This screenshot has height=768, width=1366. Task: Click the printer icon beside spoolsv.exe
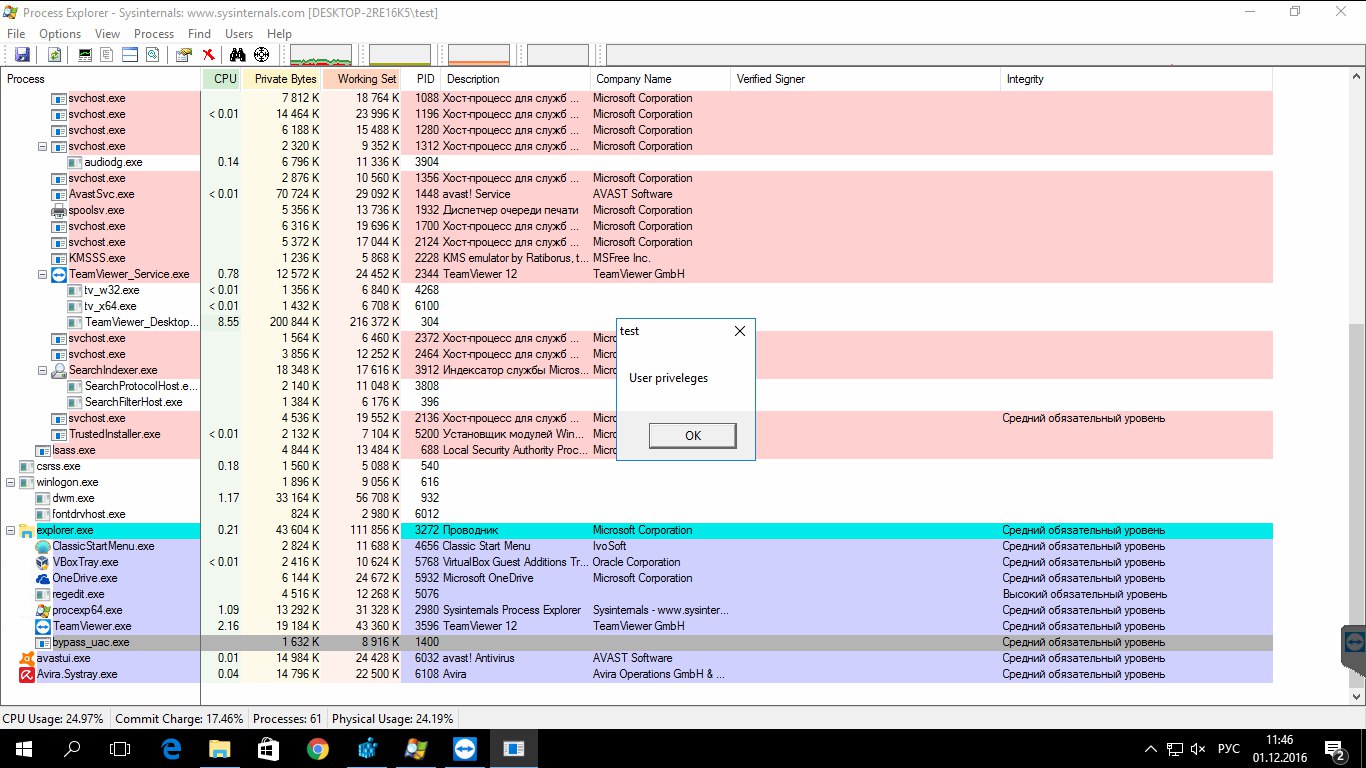coord(59,210)
